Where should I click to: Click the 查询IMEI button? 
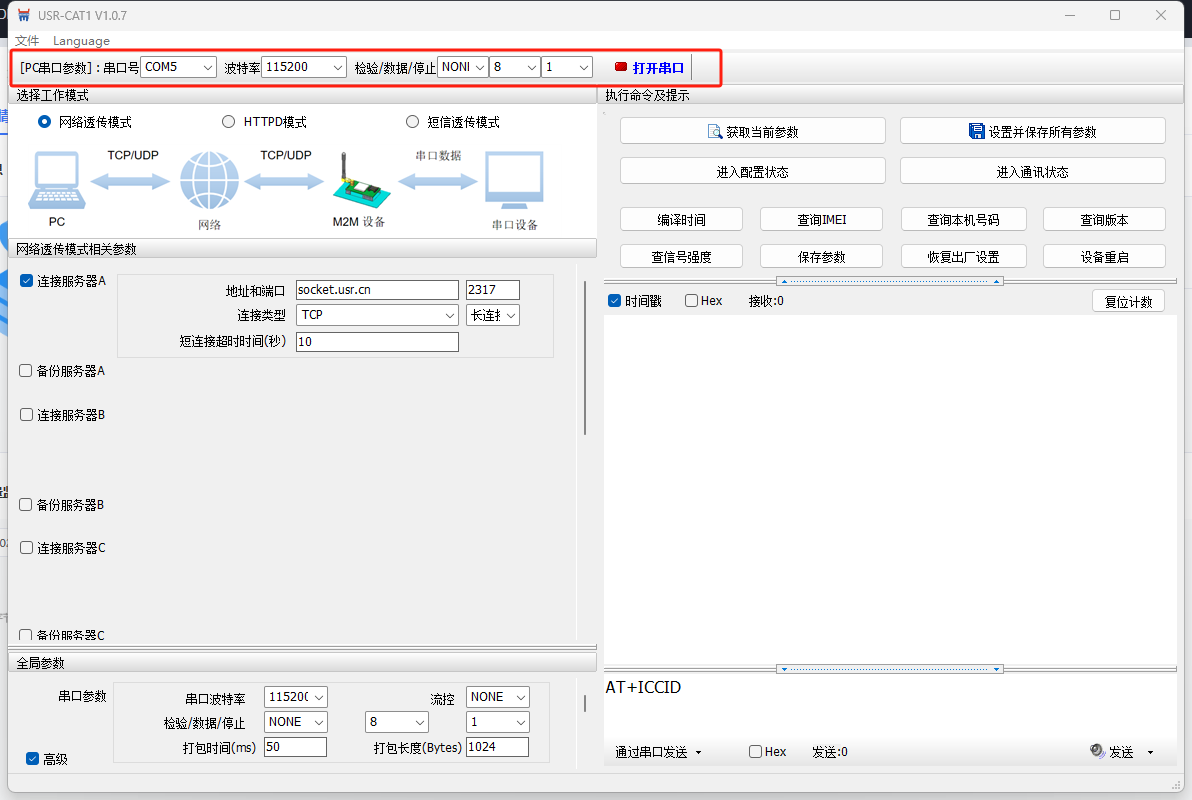pyautogui.click(x=821, y=220)
